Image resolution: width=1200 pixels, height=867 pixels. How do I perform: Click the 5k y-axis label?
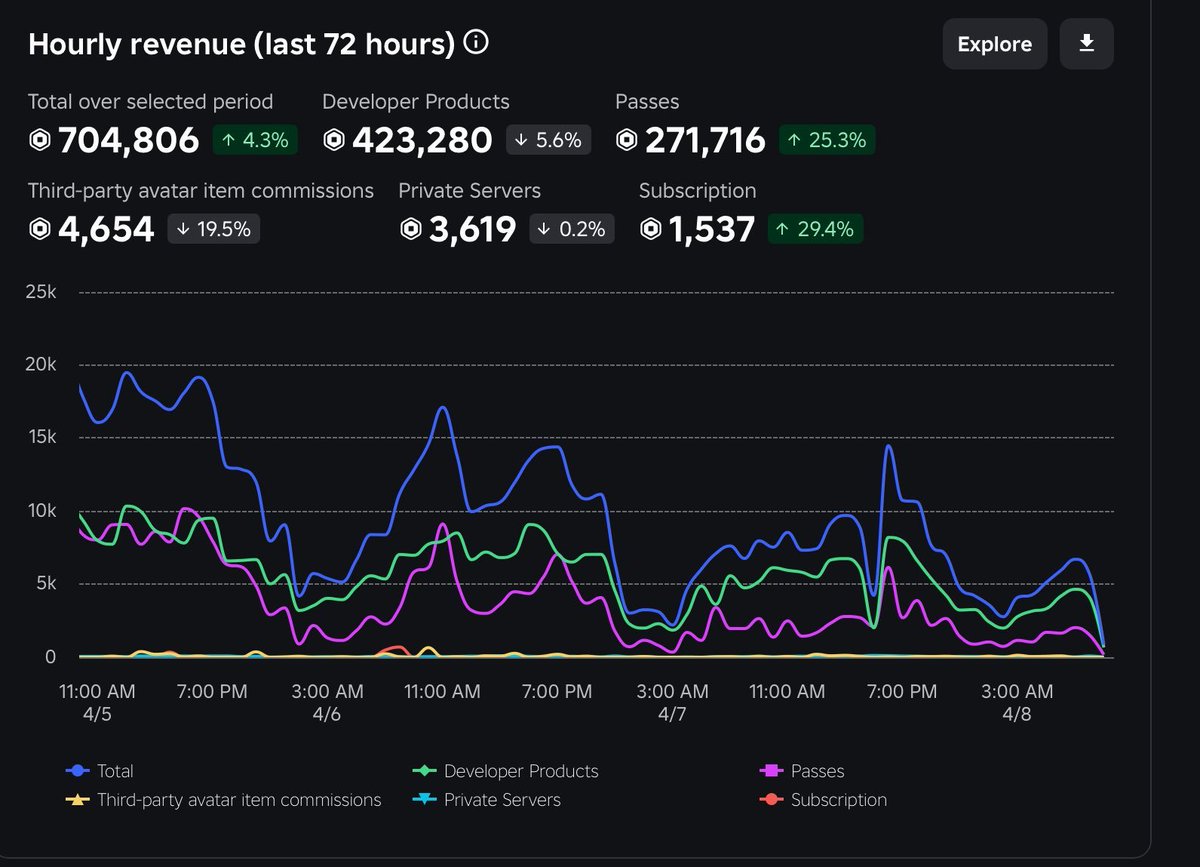pyautogui.click(x=45, y=584)
